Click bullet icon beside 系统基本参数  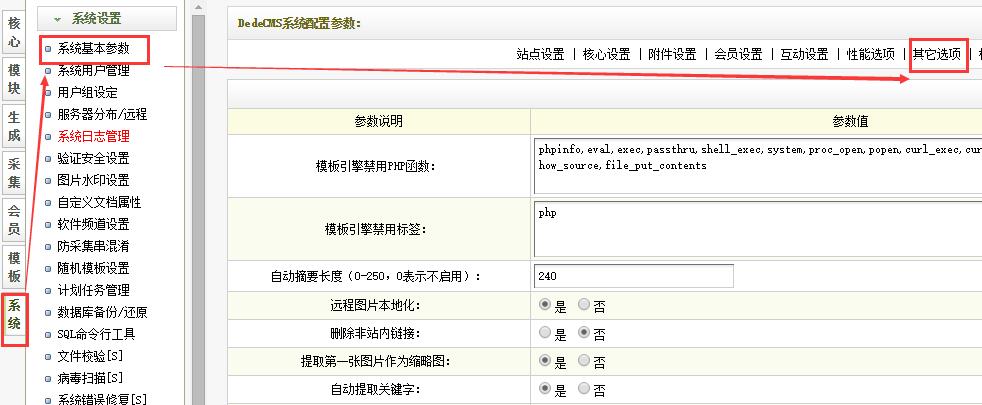click(48, 49)
